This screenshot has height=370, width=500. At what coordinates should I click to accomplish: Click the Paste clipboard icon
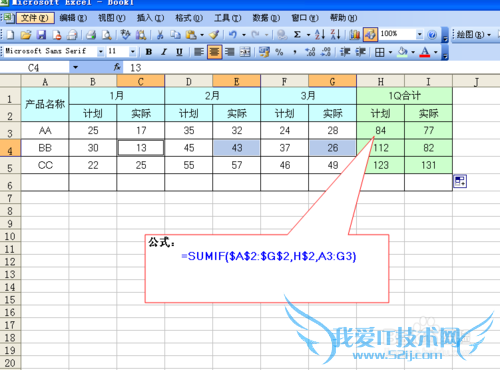point(191,35)
